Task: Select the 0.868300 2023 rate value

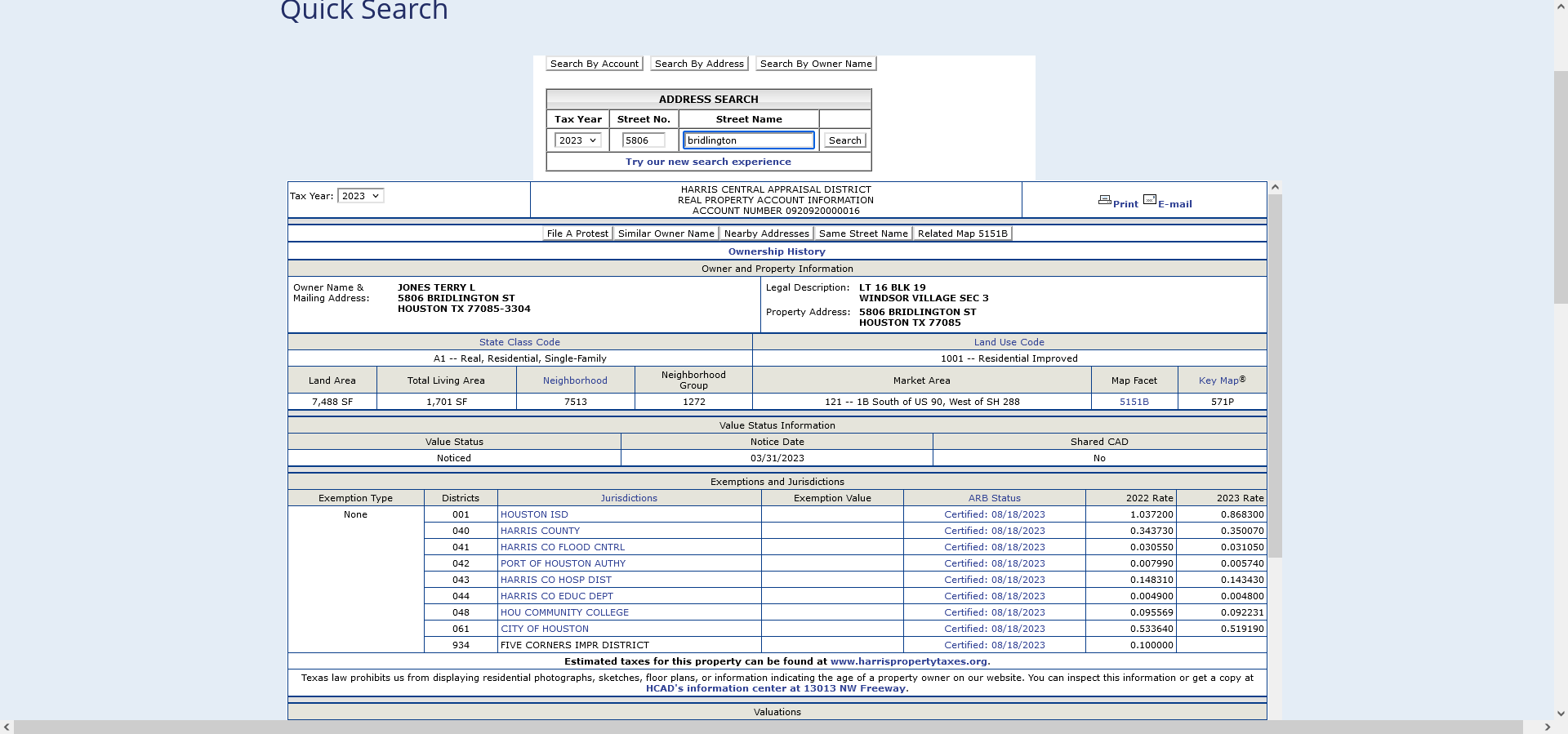Action: pyautogui.click(x=1242, y=514)
